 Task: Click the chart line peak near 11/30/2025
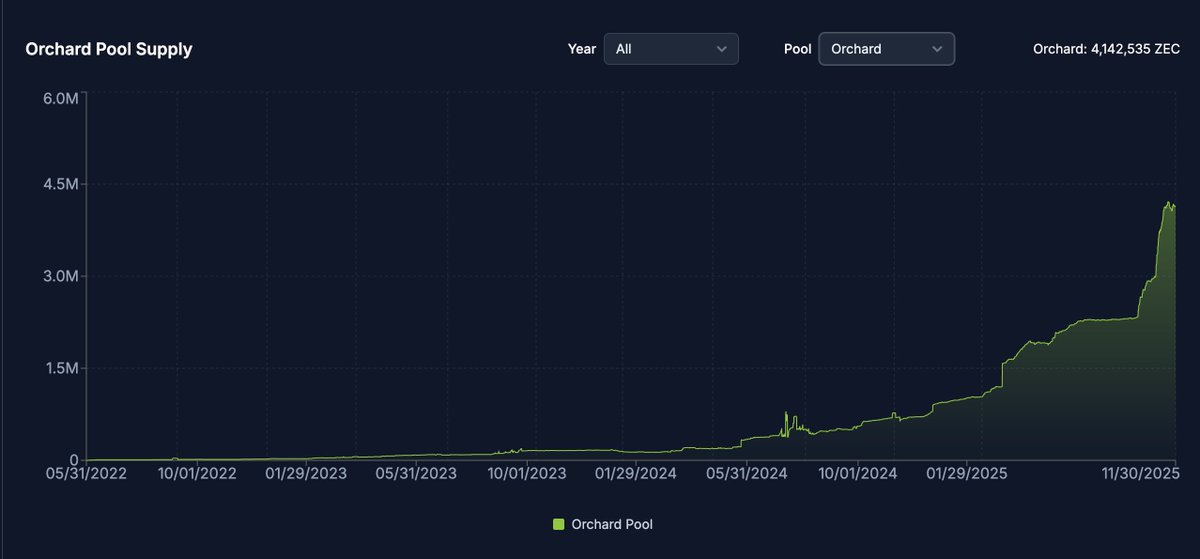[1168, 203]
